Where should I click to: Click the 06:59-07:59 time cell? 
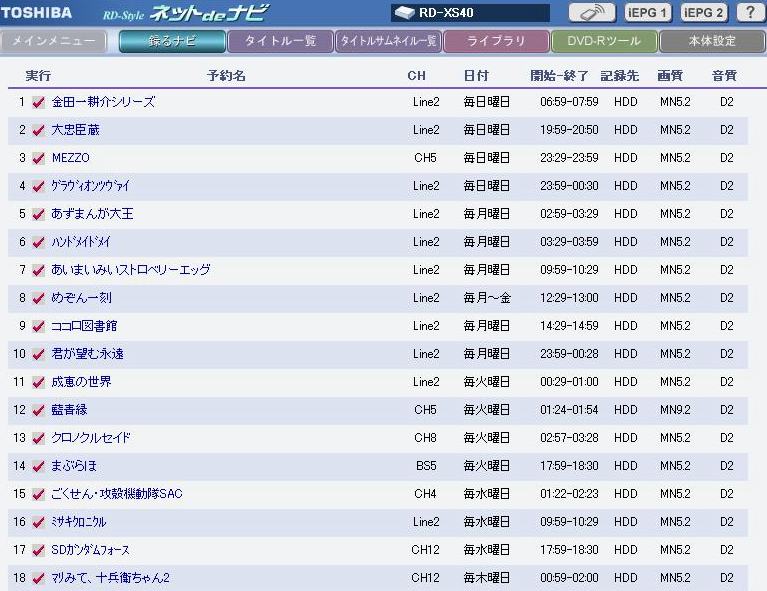point(569,102)
